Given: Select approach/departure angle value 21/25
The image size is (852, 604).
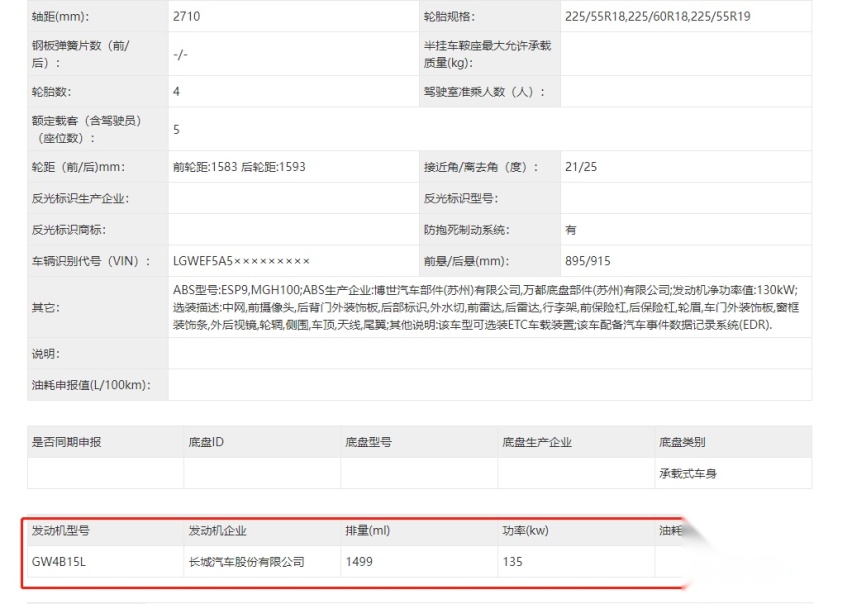Looking at the screenshot, I should [581, 167].
